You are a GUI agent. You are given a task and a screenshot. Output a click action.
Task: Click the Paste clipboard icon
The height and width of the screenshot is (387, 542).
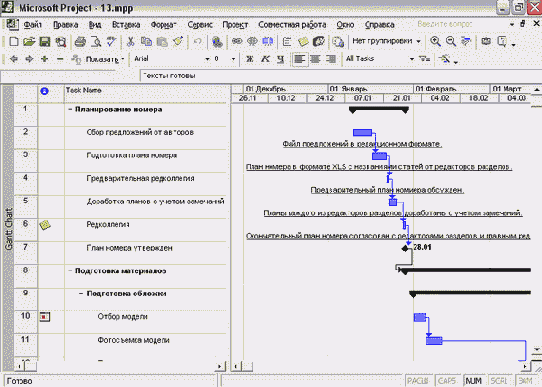[162, 42]
